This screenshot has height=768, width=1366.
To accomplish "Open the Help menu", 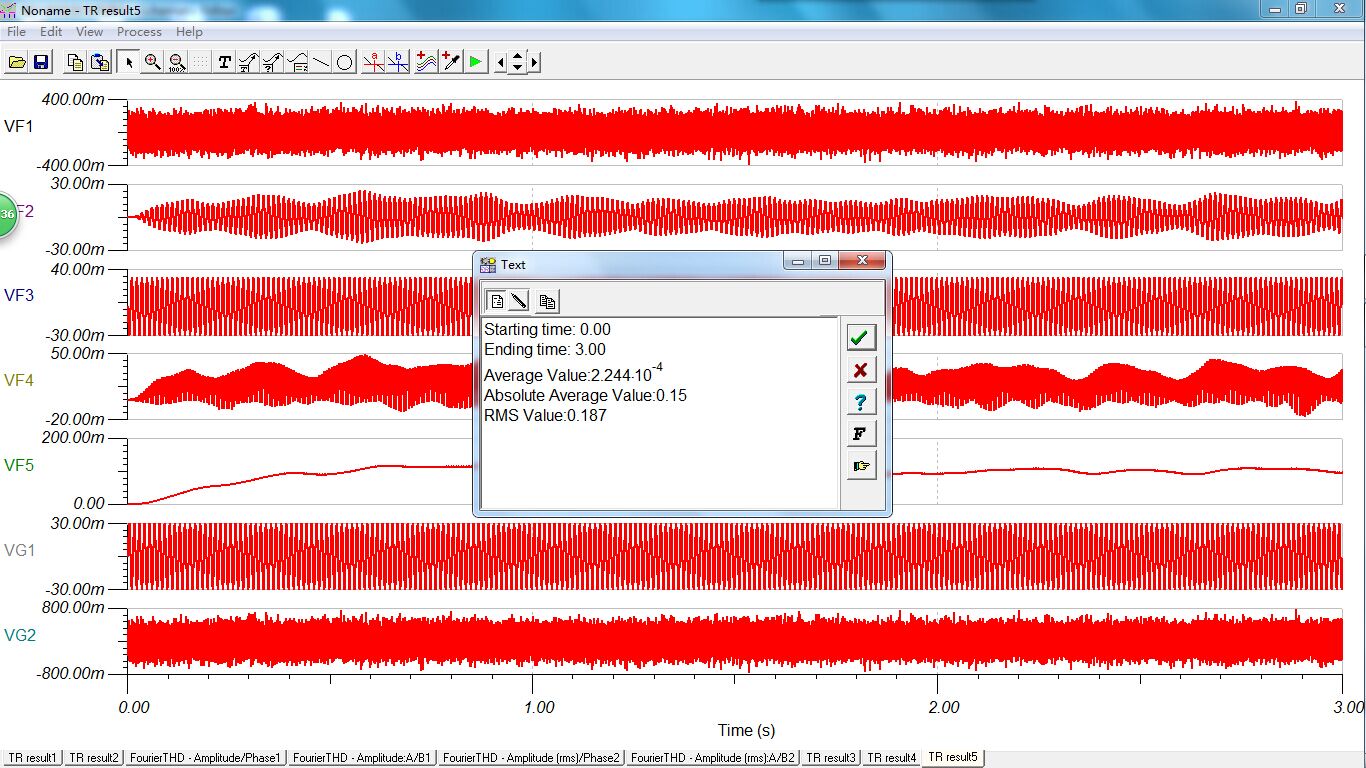I will coord(189,32).
